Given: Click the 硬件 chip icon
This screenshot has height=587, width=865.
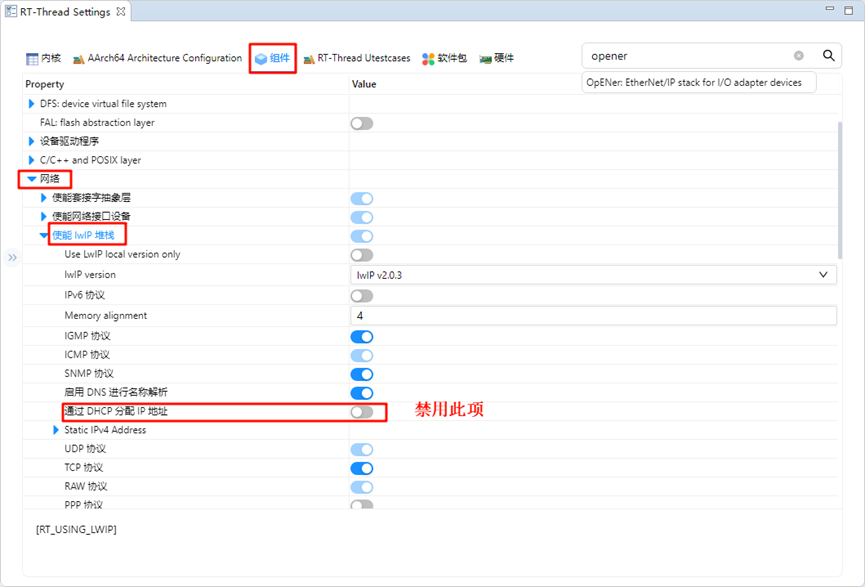Looking at the screenshot, I should [x=485, y=58].
